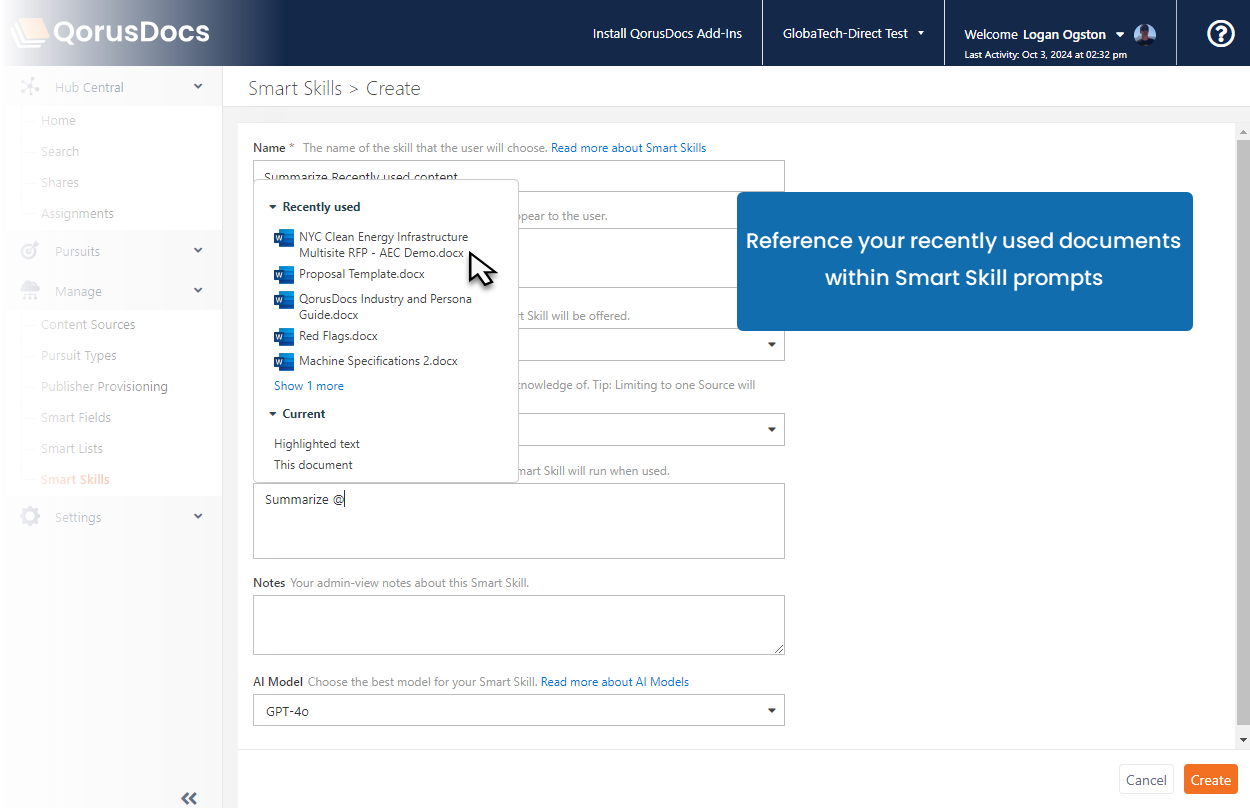Click Word icon beside Red Flags.docx

283,336
